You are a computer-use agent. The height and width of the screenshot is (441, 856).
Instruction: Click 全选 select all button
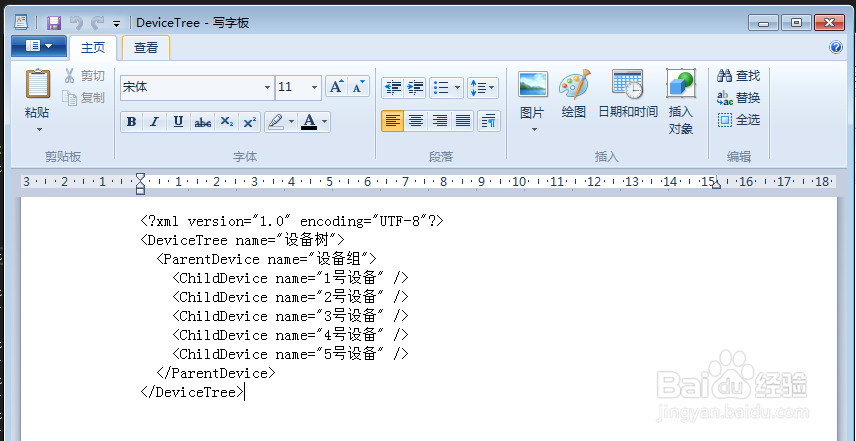pyautogui.click(x=739, y=120)
